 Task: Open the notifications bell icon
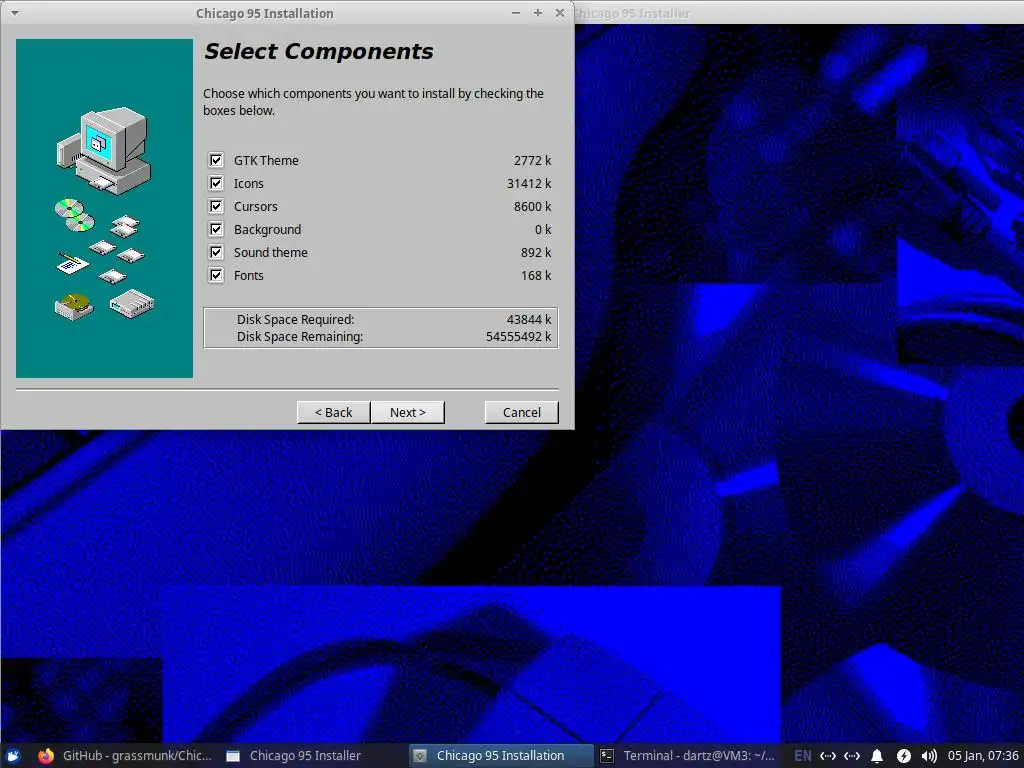[877, 756]
